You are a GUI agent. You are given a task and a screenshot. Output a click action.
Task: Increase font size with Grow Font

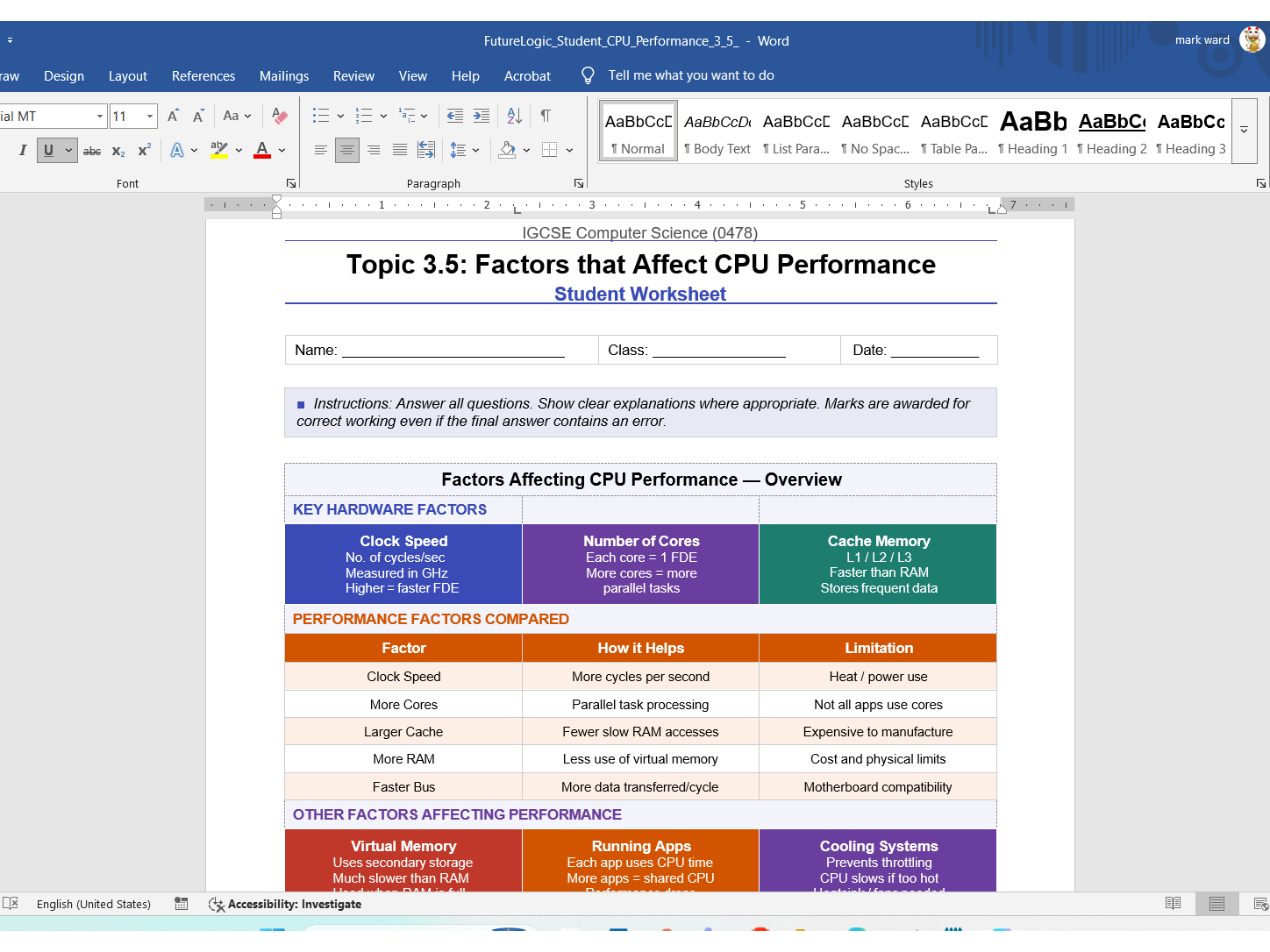174,116
